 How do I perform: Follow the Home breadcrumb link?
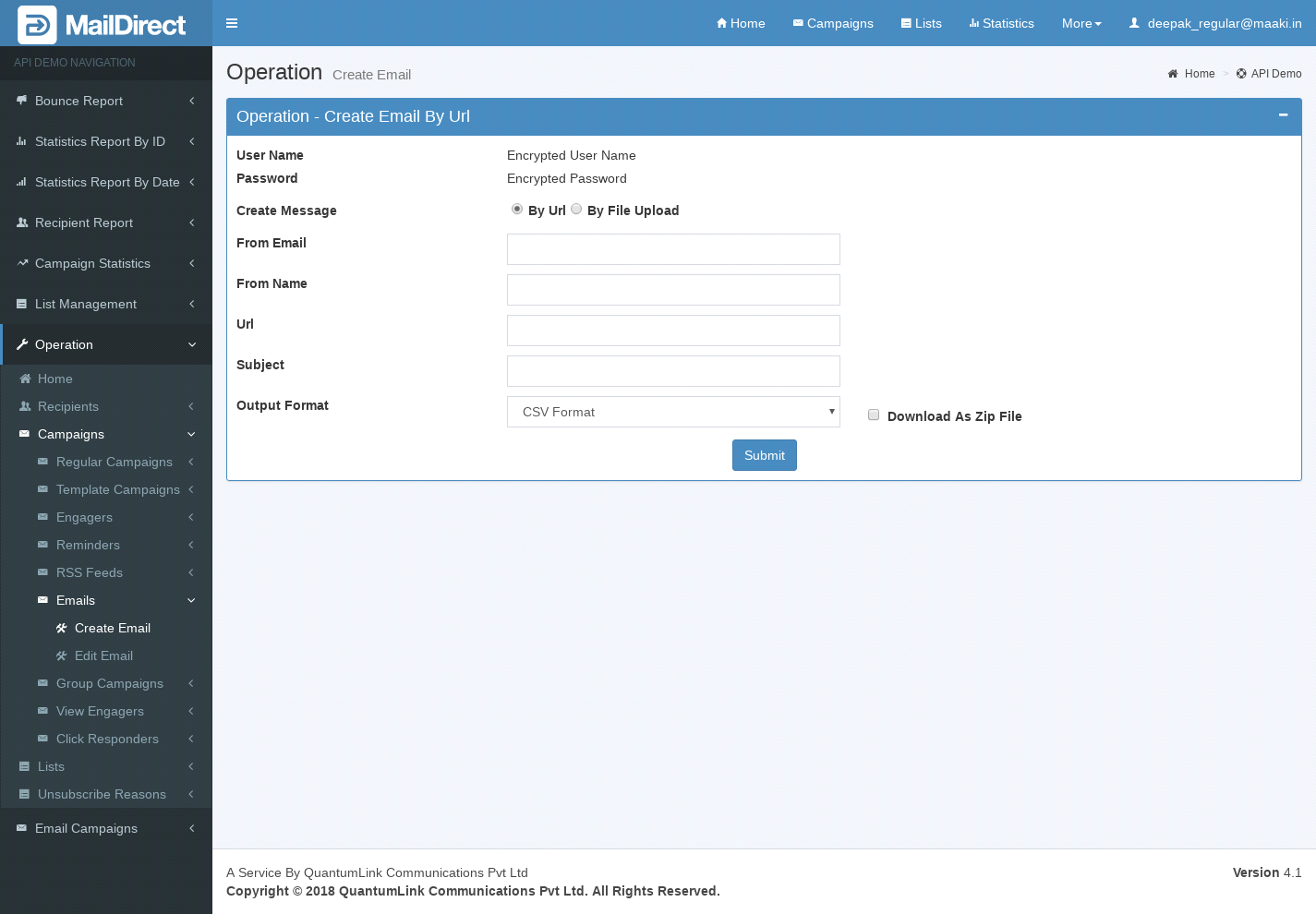point(1199,74)
